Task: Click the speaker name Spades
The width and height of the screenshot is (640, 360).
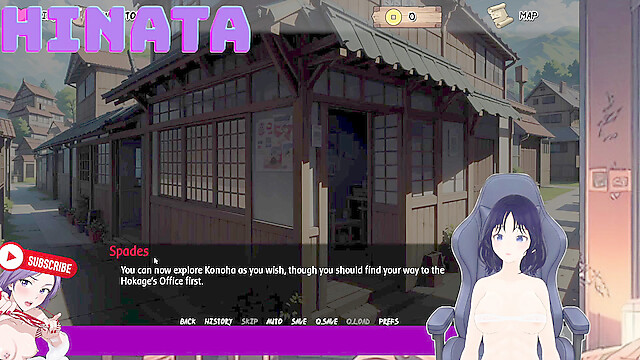Action: coord(129,251)
